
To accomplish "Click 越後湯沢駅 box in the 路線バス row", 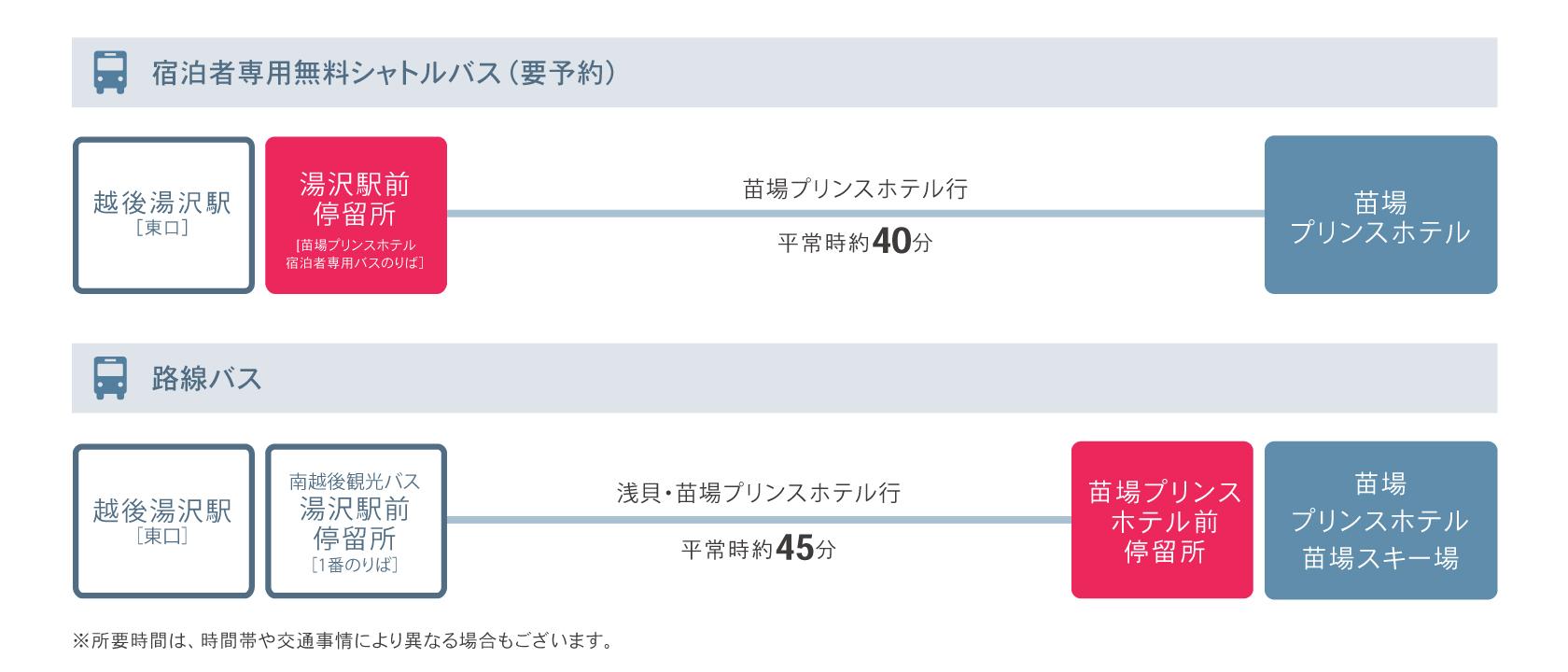I will pyautogui.click(x=163, y=521).
